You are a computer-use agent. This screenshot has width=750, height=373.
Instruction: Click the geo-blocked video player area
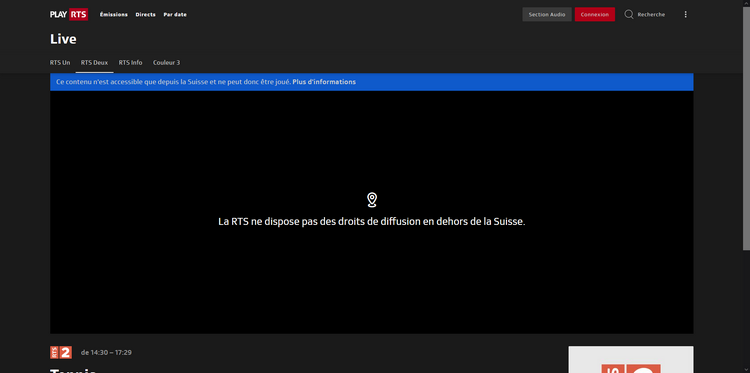click(372, 212)
